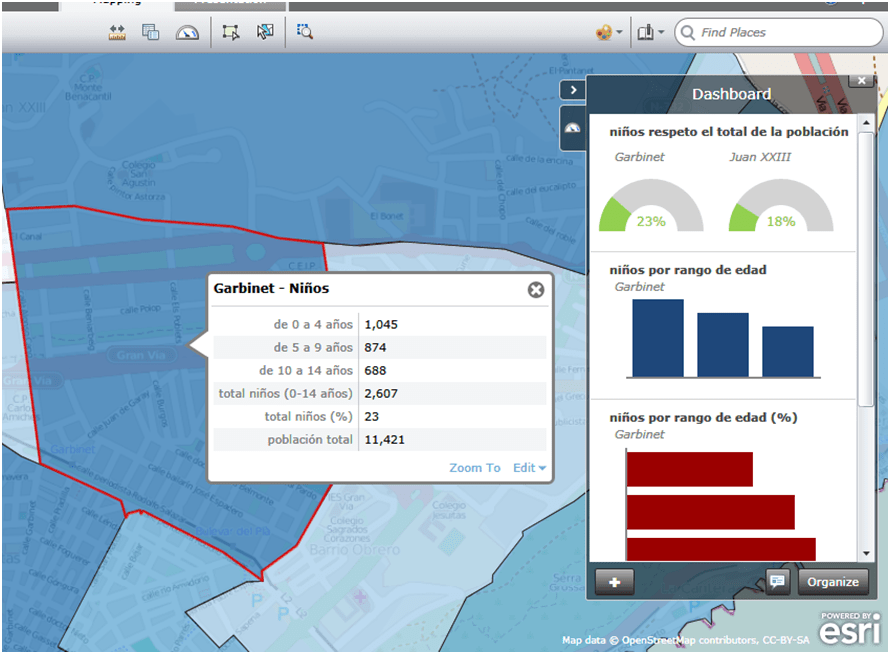Viewport: 890px width, 654px height.
Task: Add a new dashboard widget with plus
Action: [614, 582]
